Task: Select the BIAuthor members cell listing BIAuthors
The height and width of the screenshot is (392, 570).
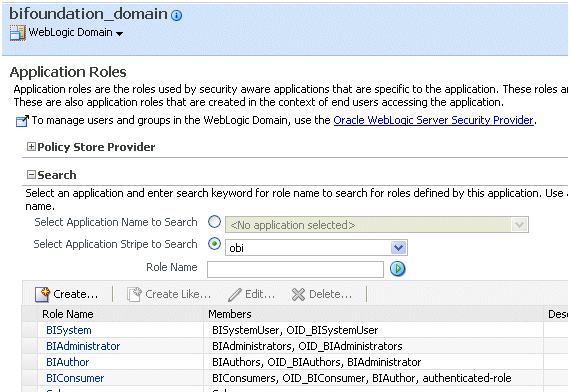Action: [x=373, y=362]
